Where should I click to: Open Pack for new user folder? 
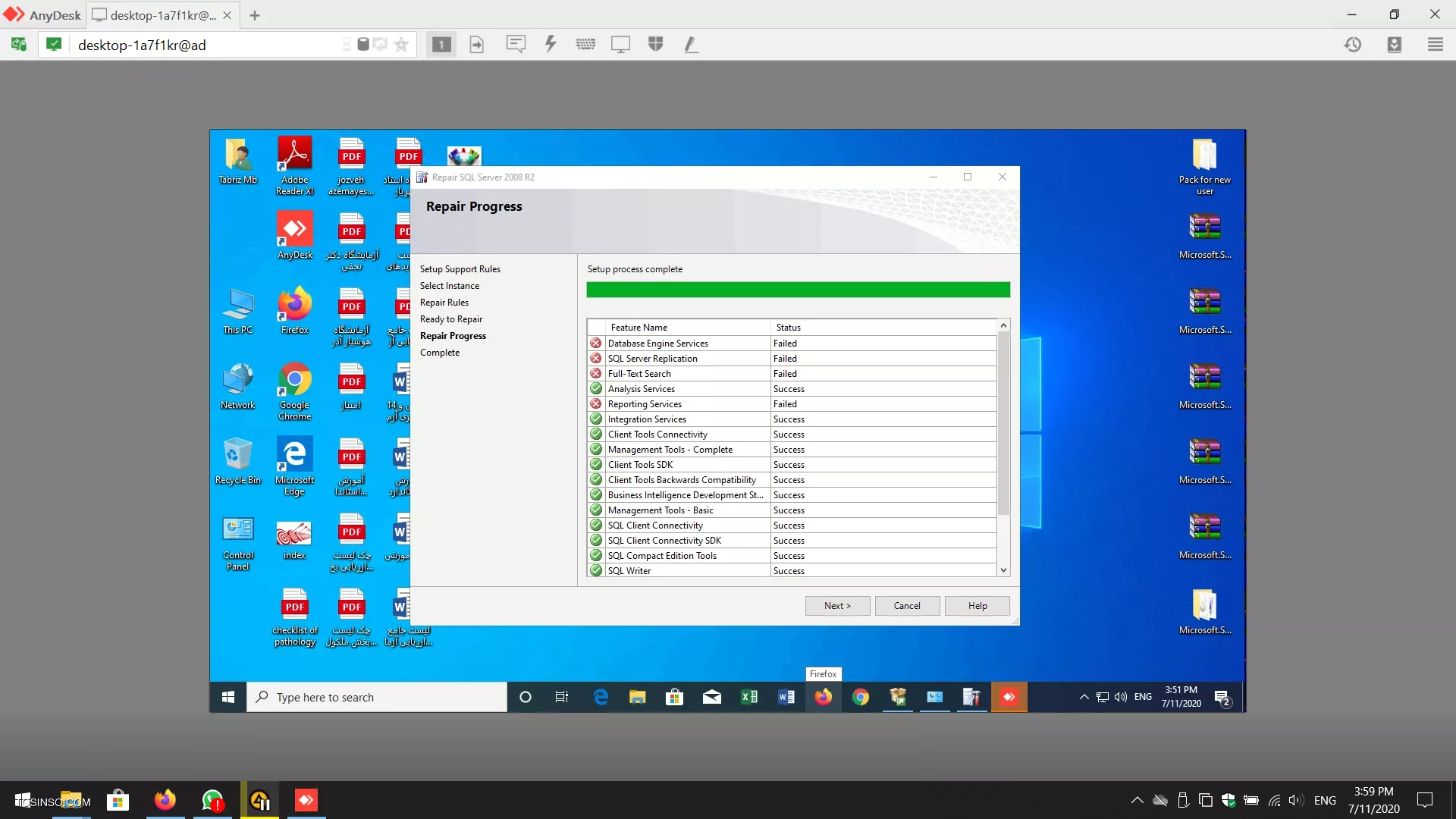[1204, 166]
